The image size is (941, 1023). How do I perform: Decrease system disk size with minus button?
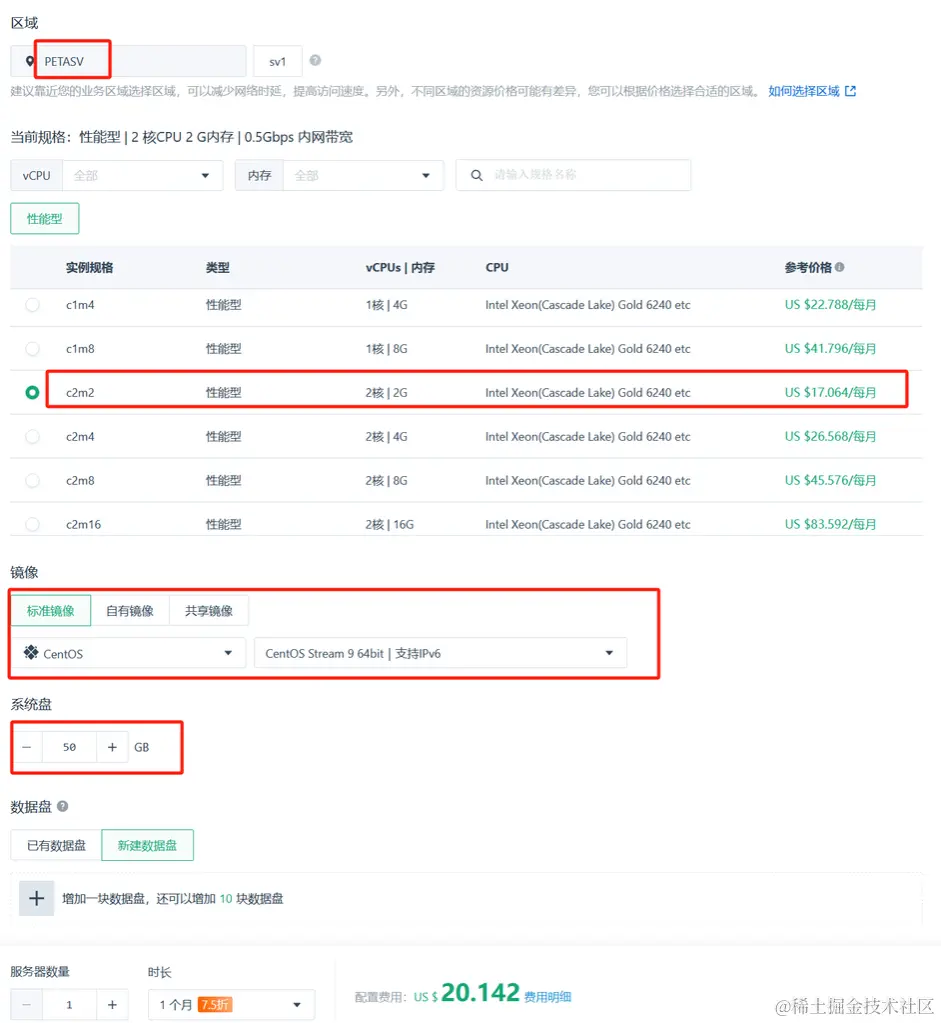click(x=27, y=747)
